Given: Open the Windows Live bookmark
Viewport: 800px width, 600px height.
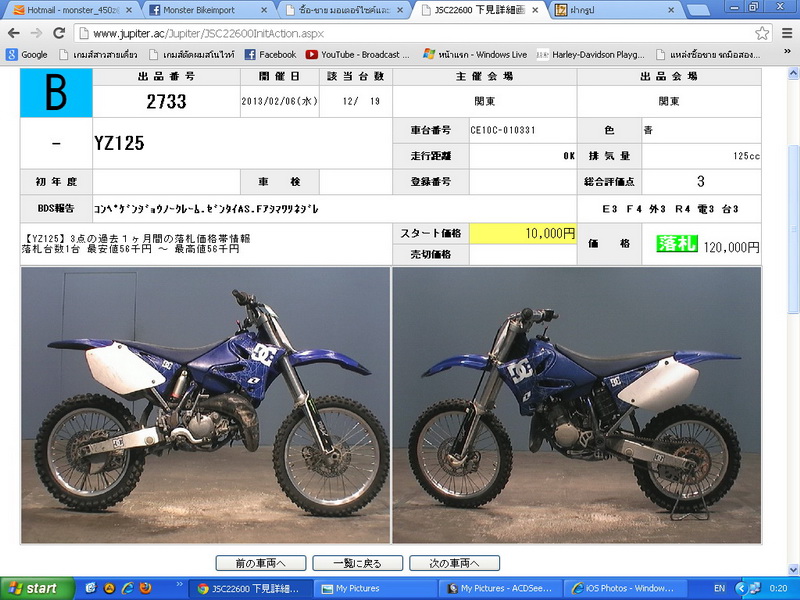Looking at the screenshot, I should [475, 55].
